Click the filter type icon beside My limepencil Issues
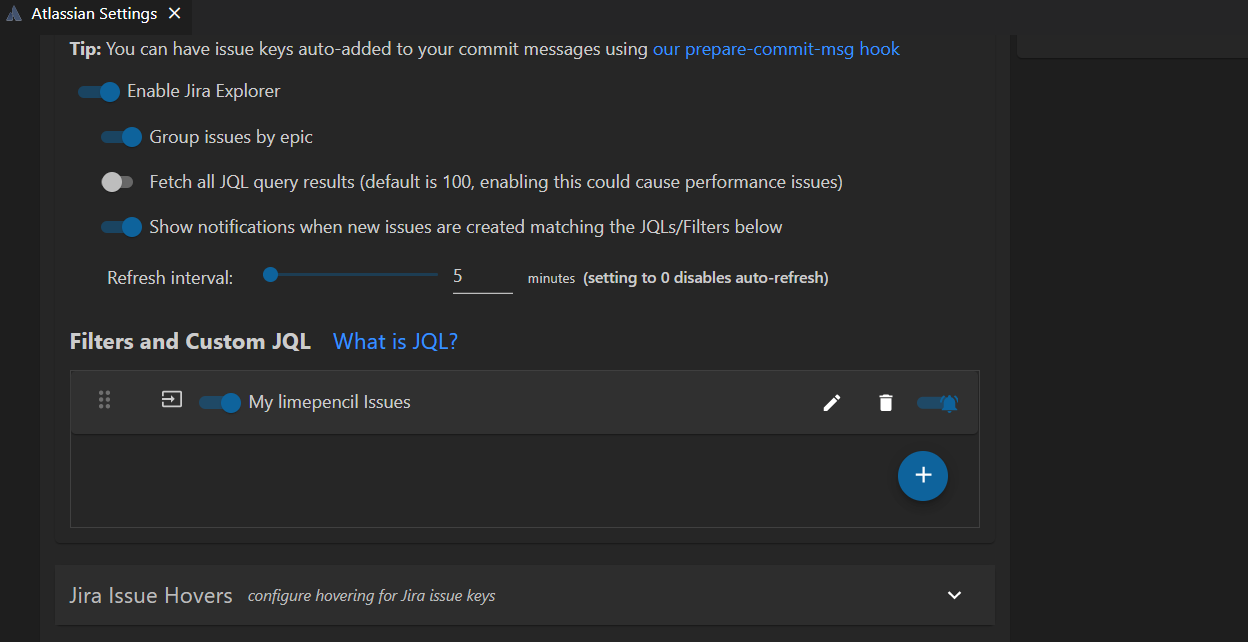The width and height of the screenshot is (1248, 642). tap(172, 400)
